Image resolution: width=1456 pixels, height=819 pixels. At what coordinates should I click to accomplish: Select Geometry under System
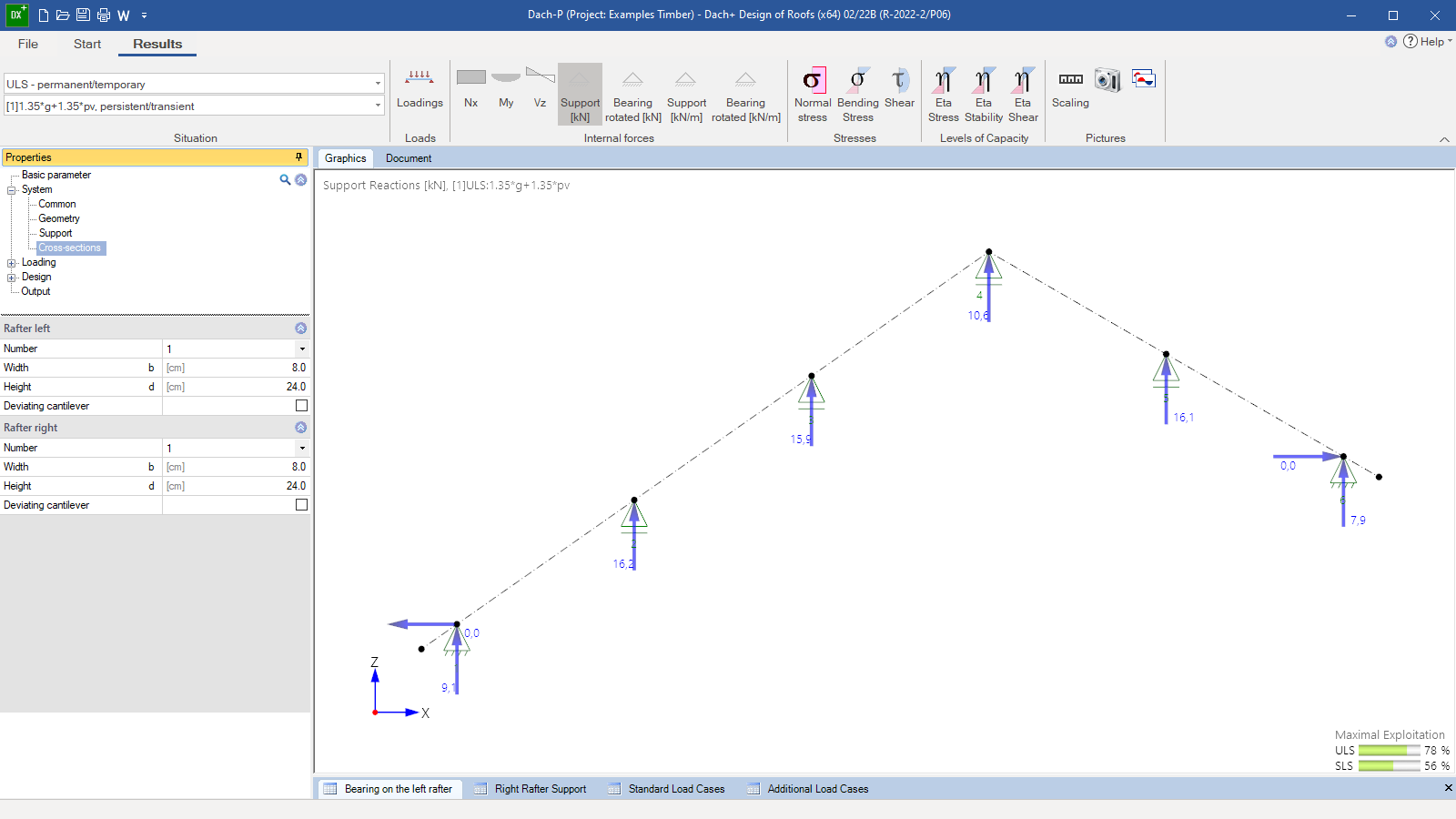(59, 218)
